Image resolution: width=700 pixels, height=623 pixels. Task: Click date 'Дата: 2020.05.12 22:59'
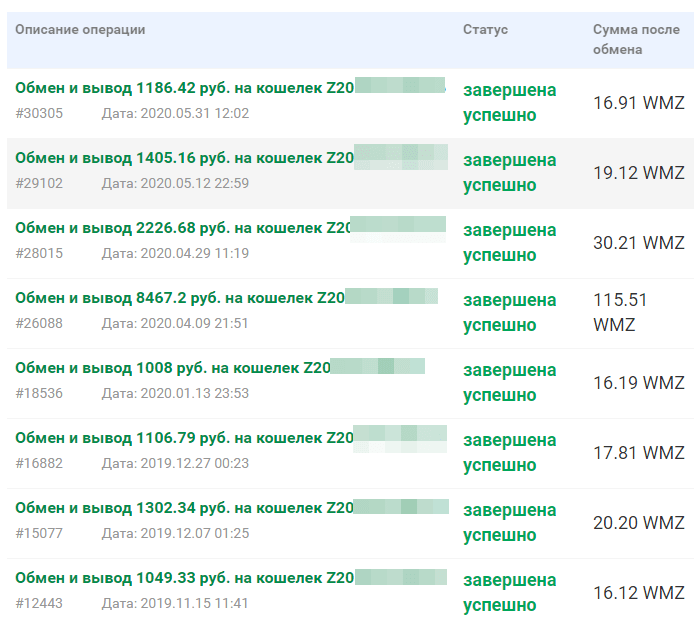[x=175, y=183]
